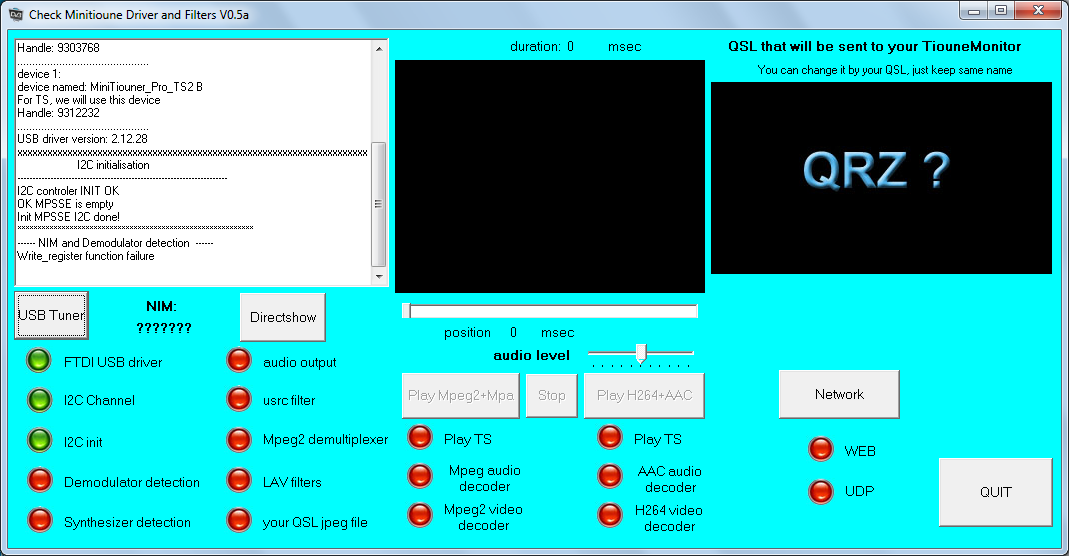This screenshot has width=1069, height=556.
Task: Click the 'Write_register function failure' log line
Action: tap(86, 256)
